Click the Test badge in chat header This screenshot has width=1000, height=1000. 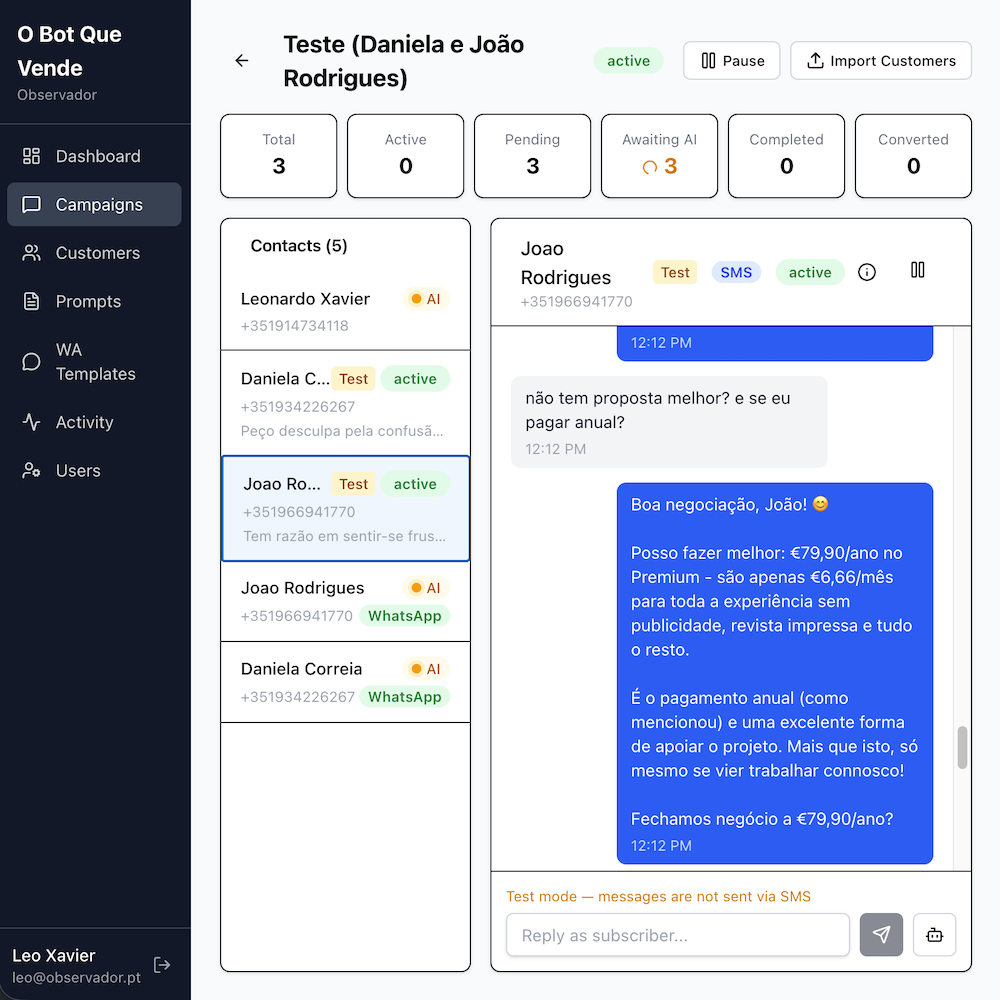675,272
